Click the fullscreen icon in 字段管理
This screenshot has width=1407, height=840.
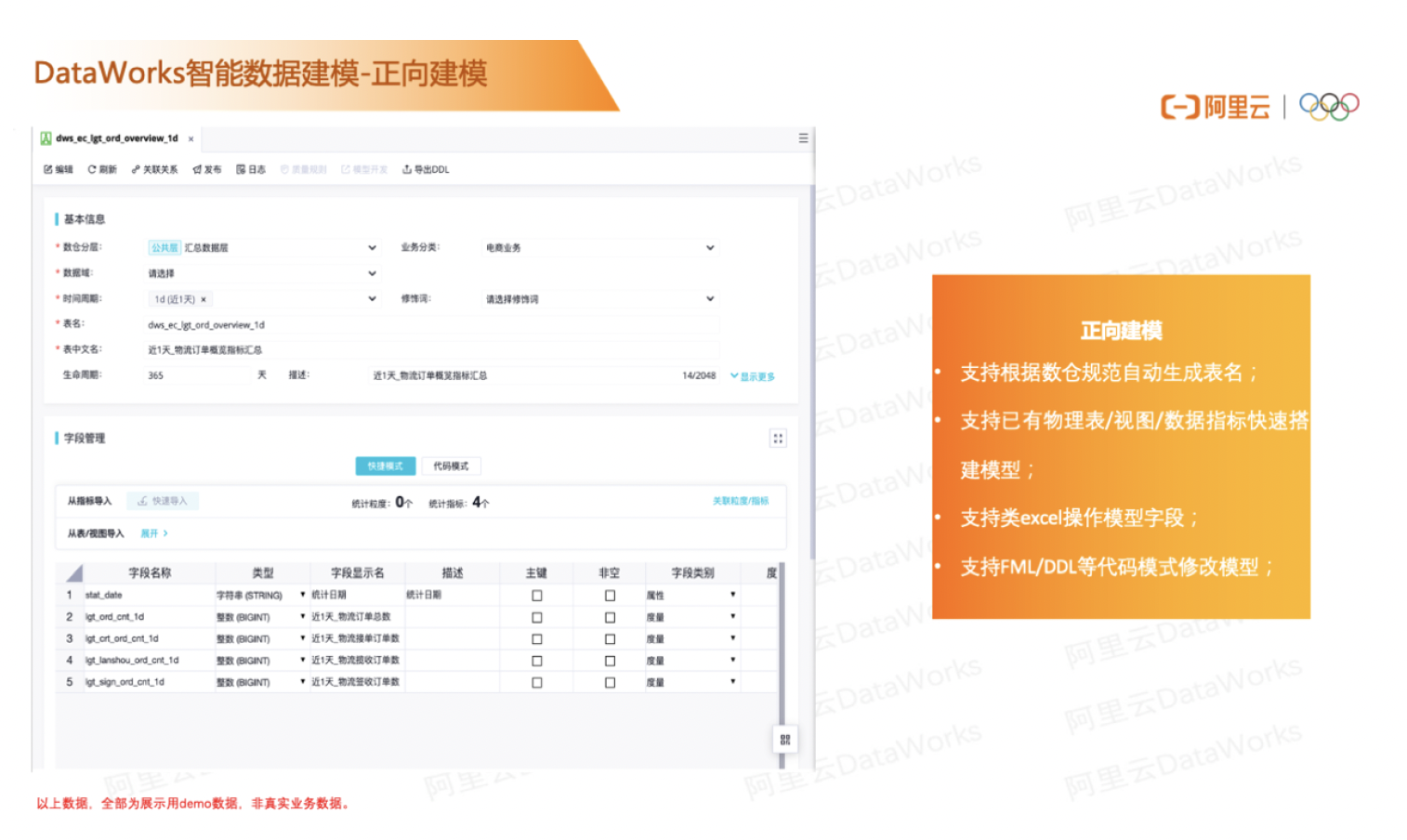click(x=778, y=439)
